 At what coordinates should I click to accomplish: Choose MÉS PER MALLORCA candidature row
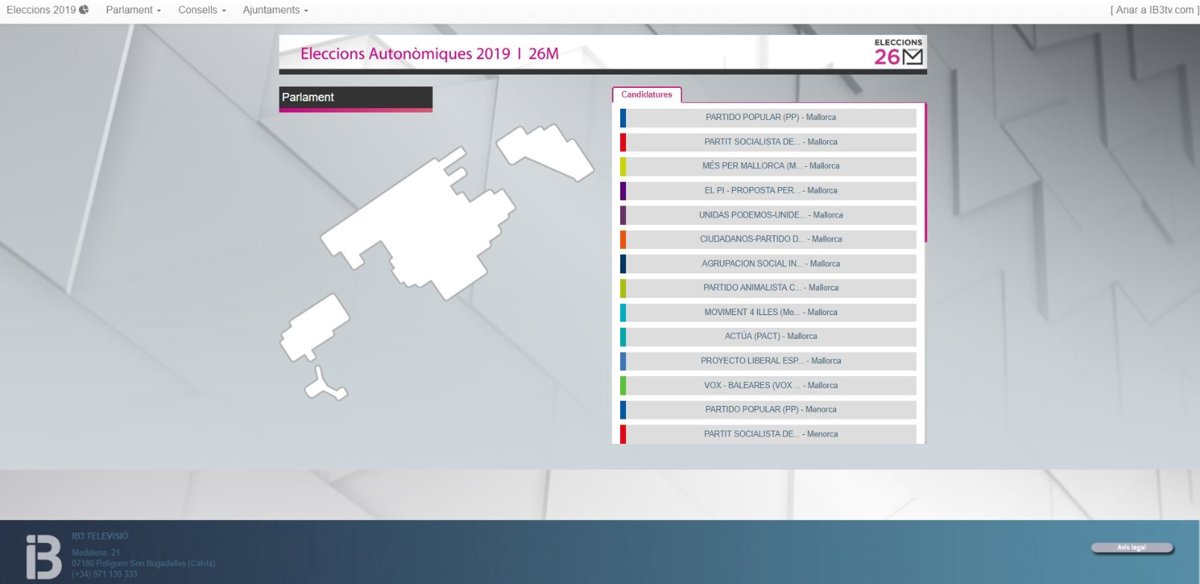(x=770, y=166)
